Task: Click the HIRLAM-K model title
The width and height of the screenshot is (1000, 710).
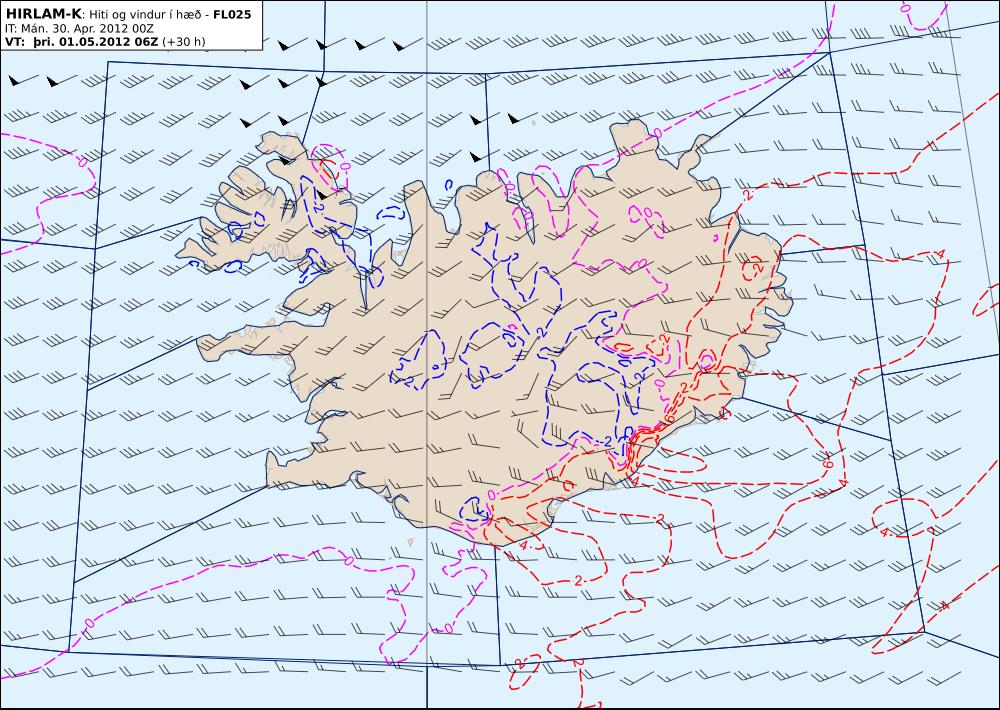Action: click(43, 14)
